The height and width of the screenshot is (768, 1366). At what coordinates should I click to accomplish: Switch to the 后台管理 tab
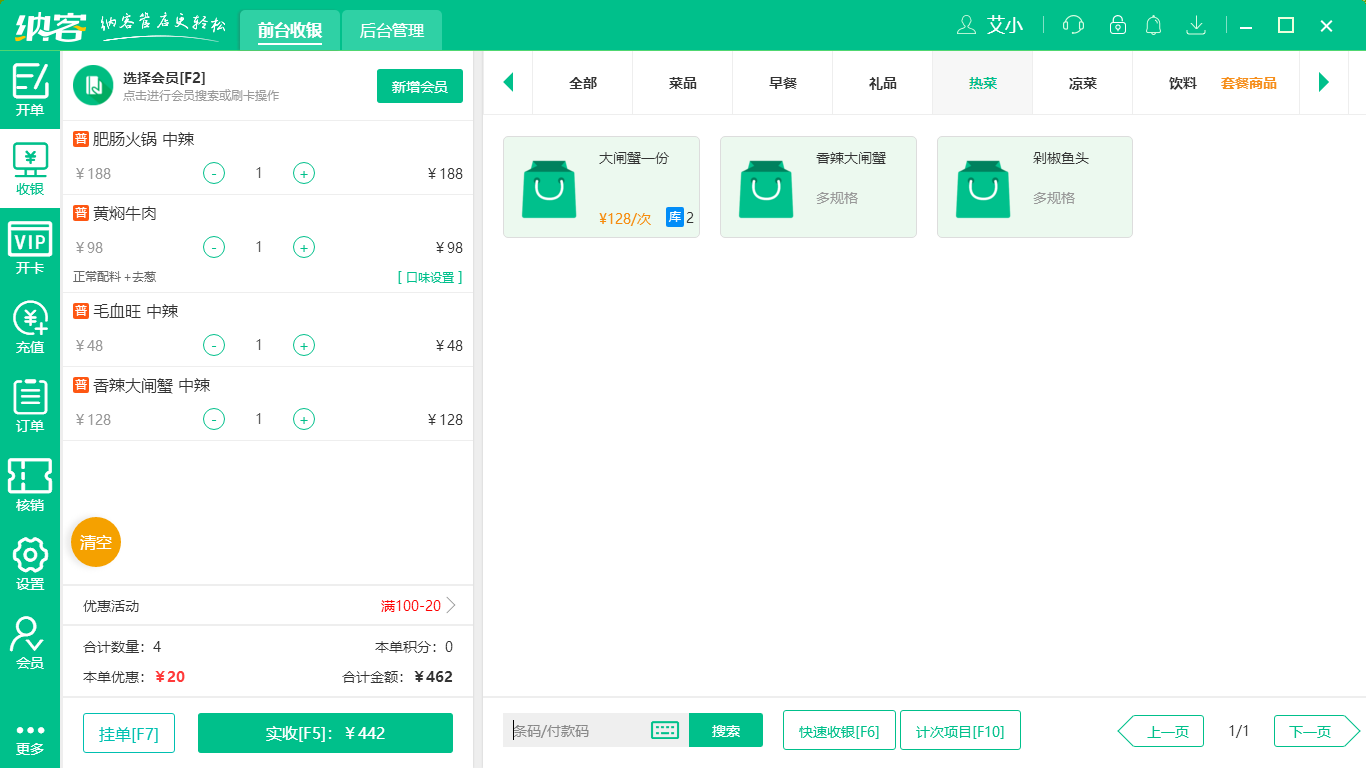tap(391, 30)
